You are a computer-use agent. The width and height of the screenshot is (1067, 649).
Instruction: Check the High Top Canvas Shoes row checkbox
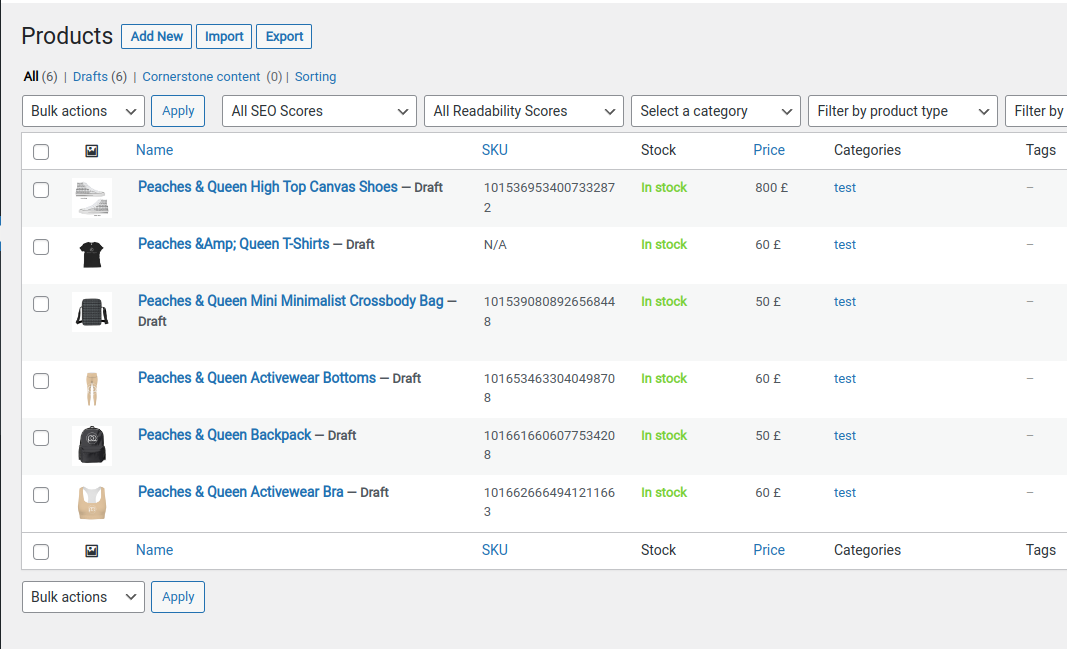click(41, 190)
